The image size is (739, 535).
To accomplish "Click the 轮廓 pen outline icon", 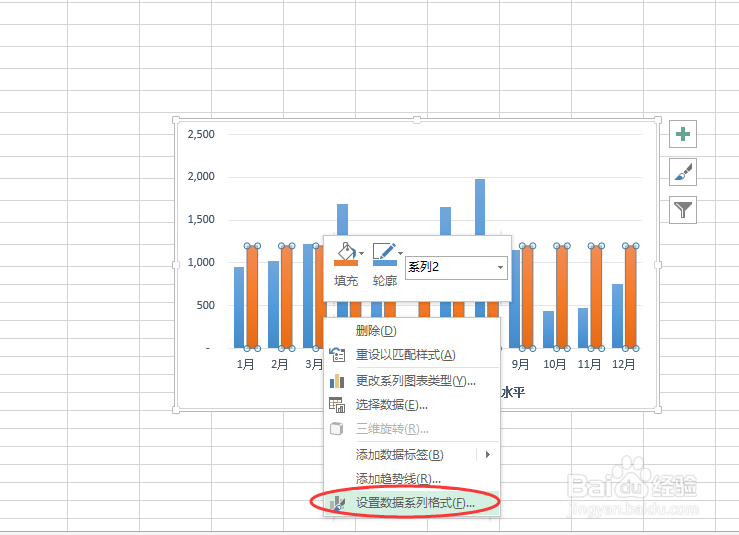I will pyautogui.click(x=385, y=254).
